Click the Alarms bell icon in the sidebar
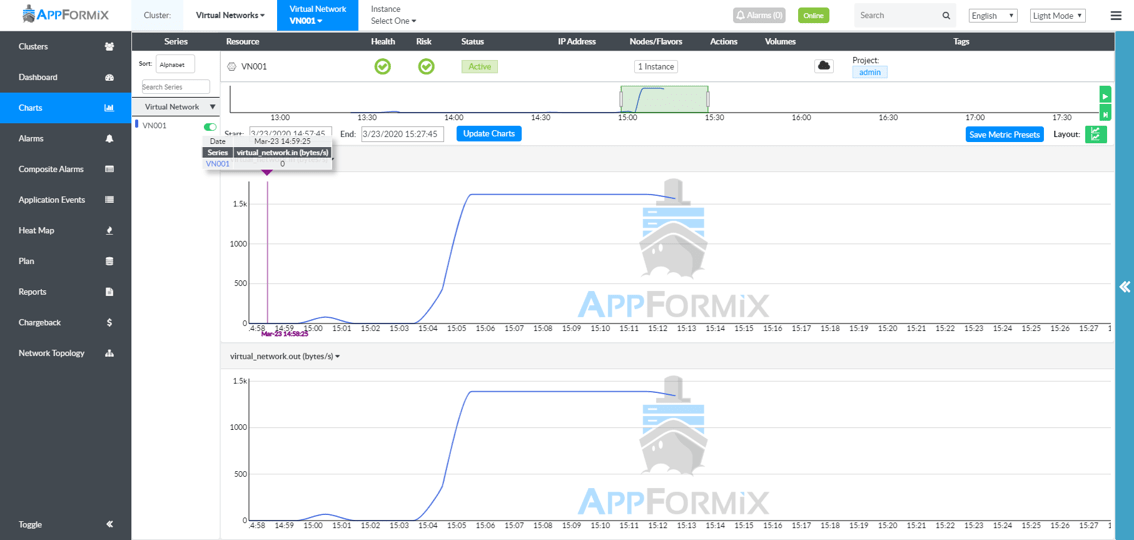 pos(109,138)
